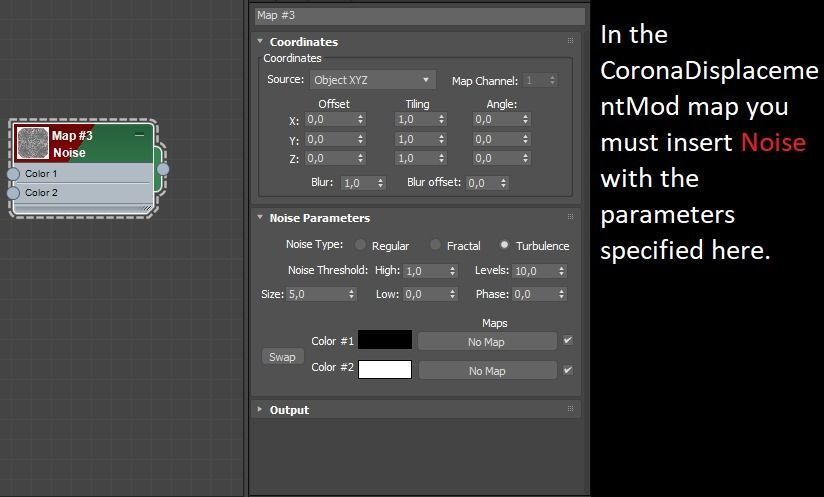Click the Color 2 input socket
This screenshot has width=824, height=497.
pyautogui.click(x=13, y=193)
